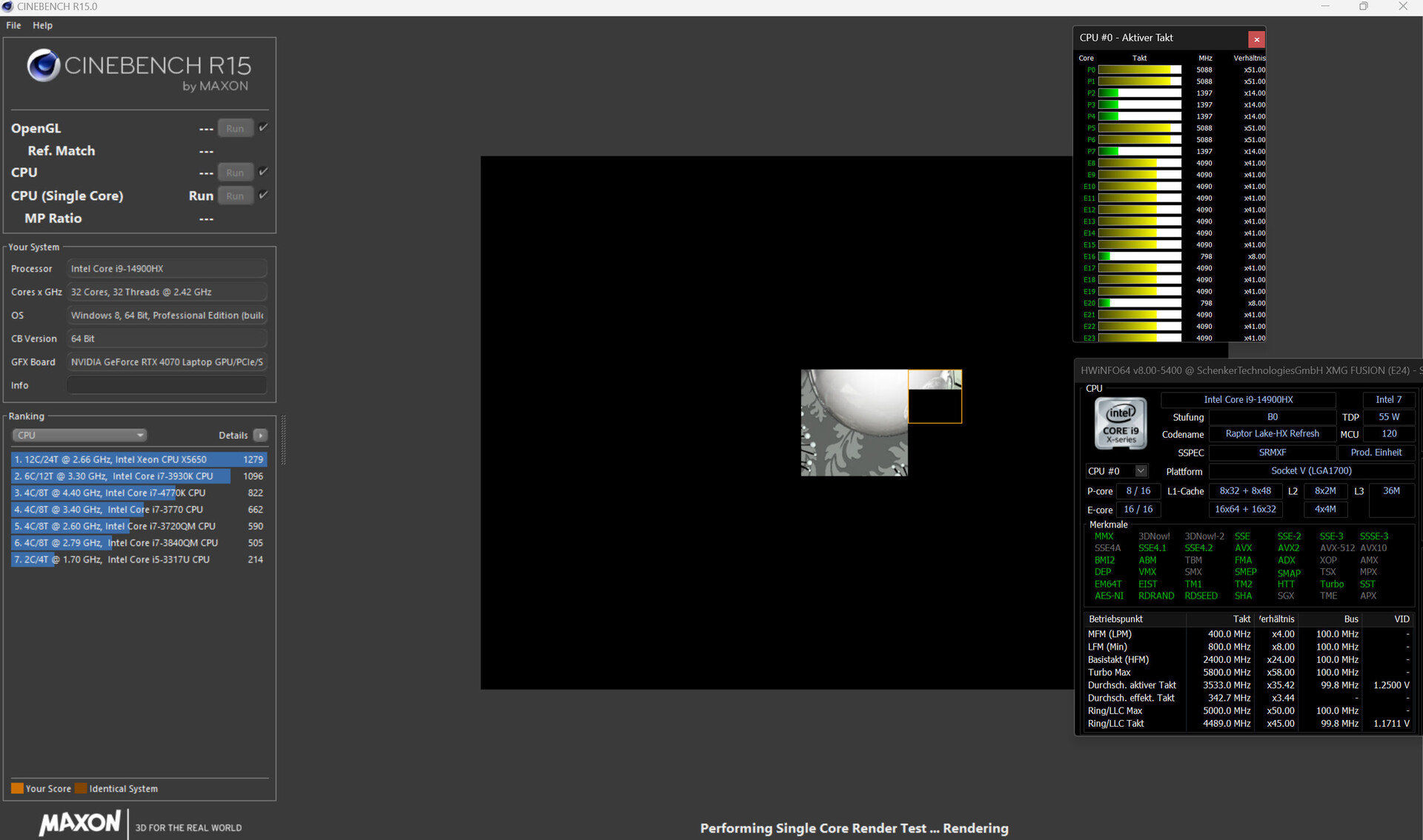Select the Intel Xeon X5650 ranking entry
The width and height of the screenshot is (1423, 840).
pos(139,459)
